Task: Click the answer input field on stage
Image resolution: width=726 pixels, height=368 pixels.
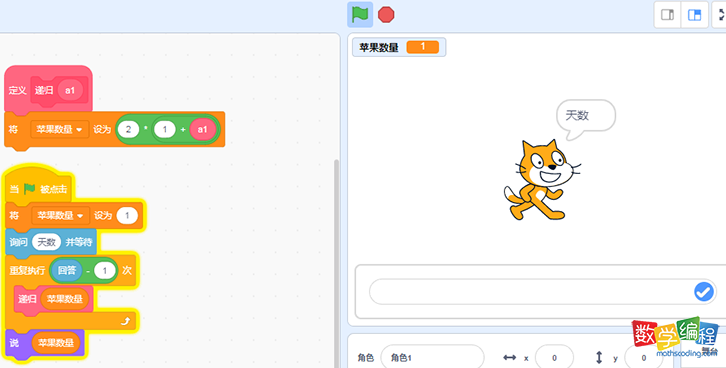Action: [543, 292]
